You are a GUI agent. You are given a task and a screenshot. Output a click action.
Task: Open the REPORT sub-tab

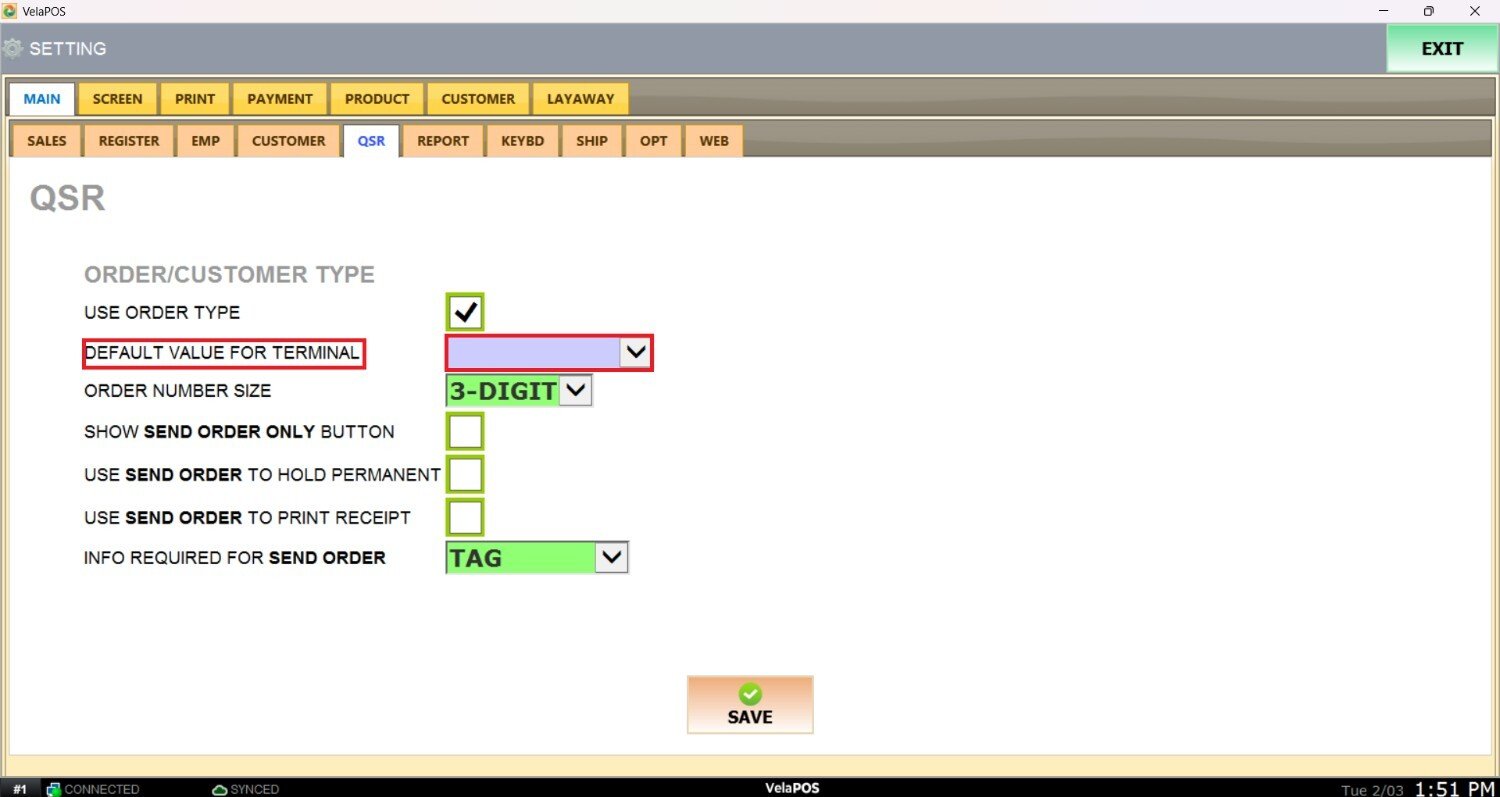(443, 141)
